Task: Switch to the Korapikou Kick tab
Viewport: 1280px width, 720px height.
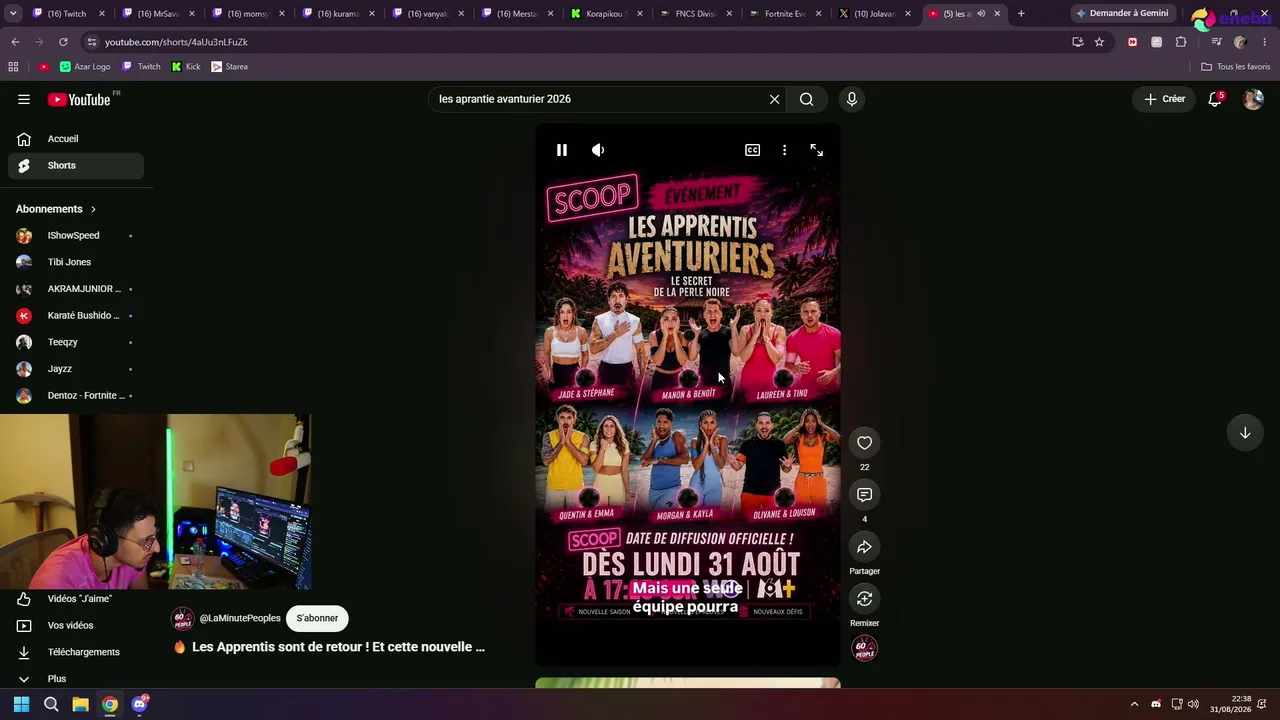Action: point(607,14)
